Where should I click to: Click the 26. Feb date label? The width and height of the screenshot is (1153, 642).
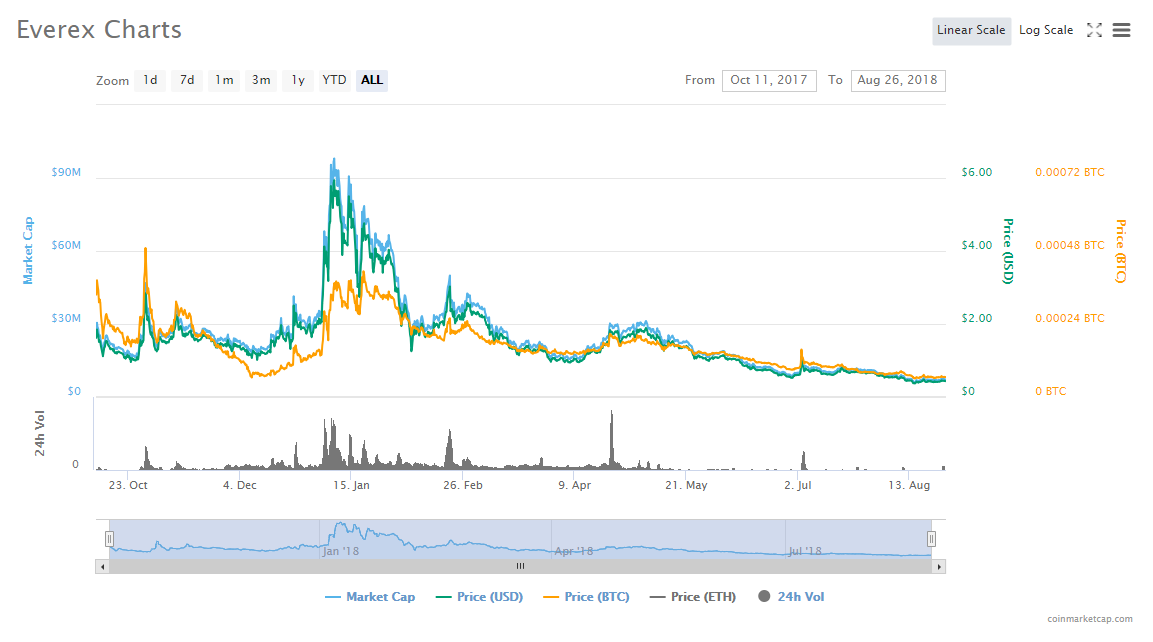463,485
